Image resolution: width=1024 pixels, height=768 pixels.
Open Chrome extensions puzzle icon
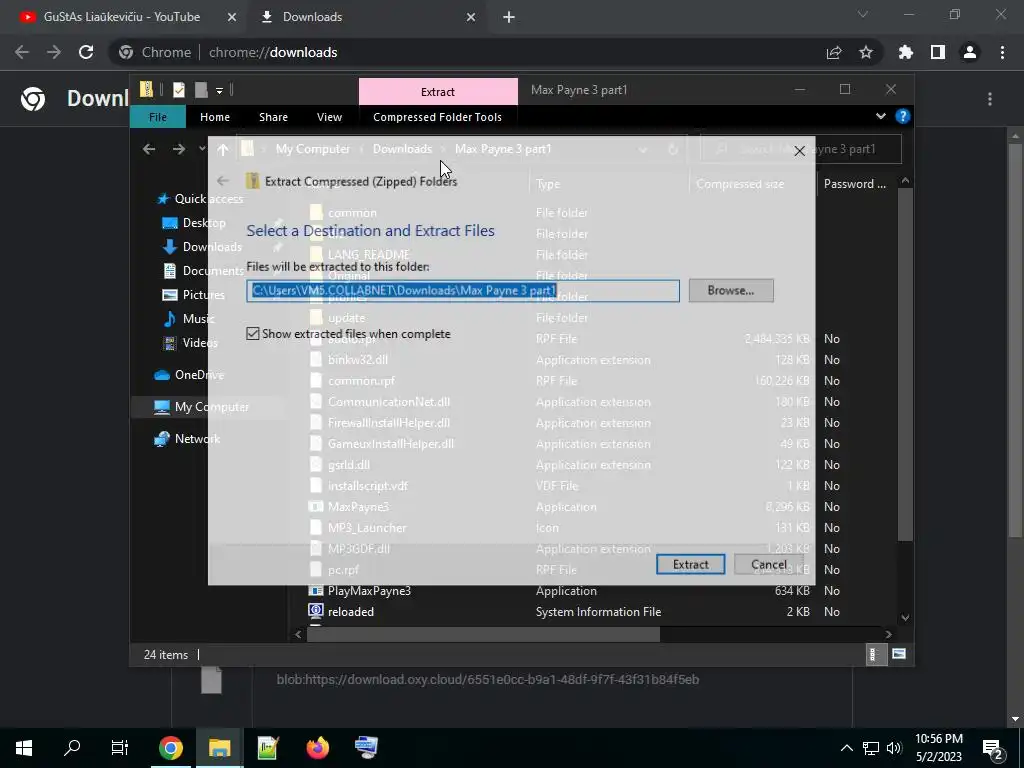click(x=906, y=52)
